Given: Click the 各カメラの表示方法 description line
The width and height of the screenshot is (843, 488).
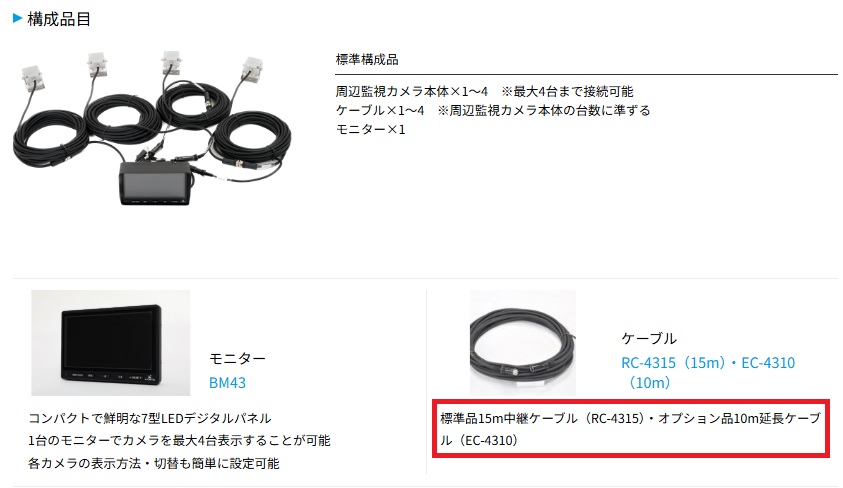Looking at the screenshot, I should pyautogui.click(x=154, y=463).
